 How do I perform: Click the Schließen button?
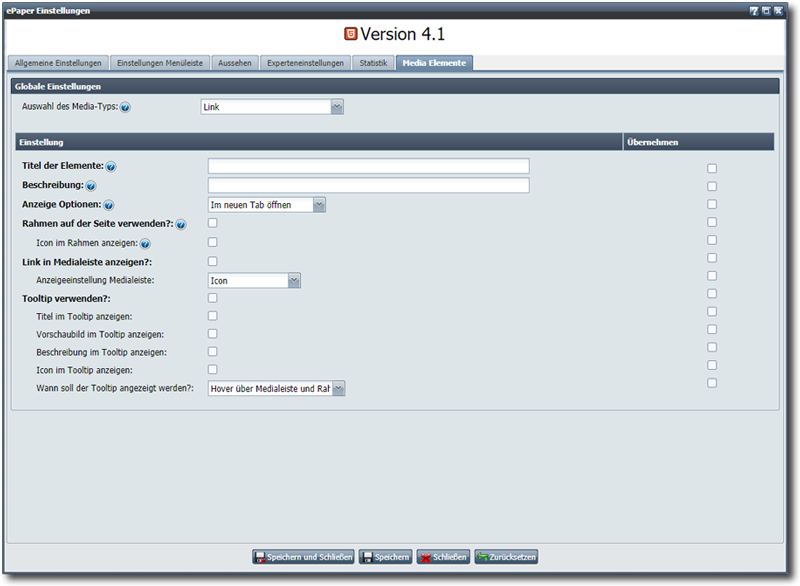443,557
